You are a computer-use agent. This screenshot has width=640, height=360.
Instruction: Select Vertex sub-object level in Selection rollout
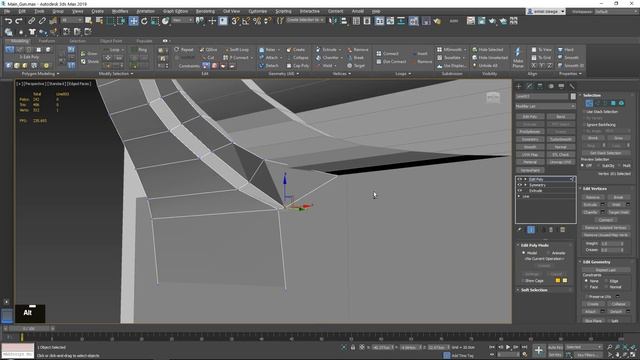pos(589,103)
